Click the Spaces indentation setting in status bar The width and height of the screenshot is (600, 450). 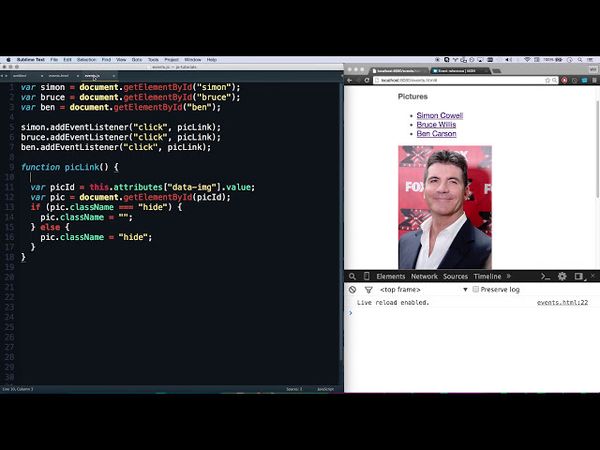coord(294,389)
